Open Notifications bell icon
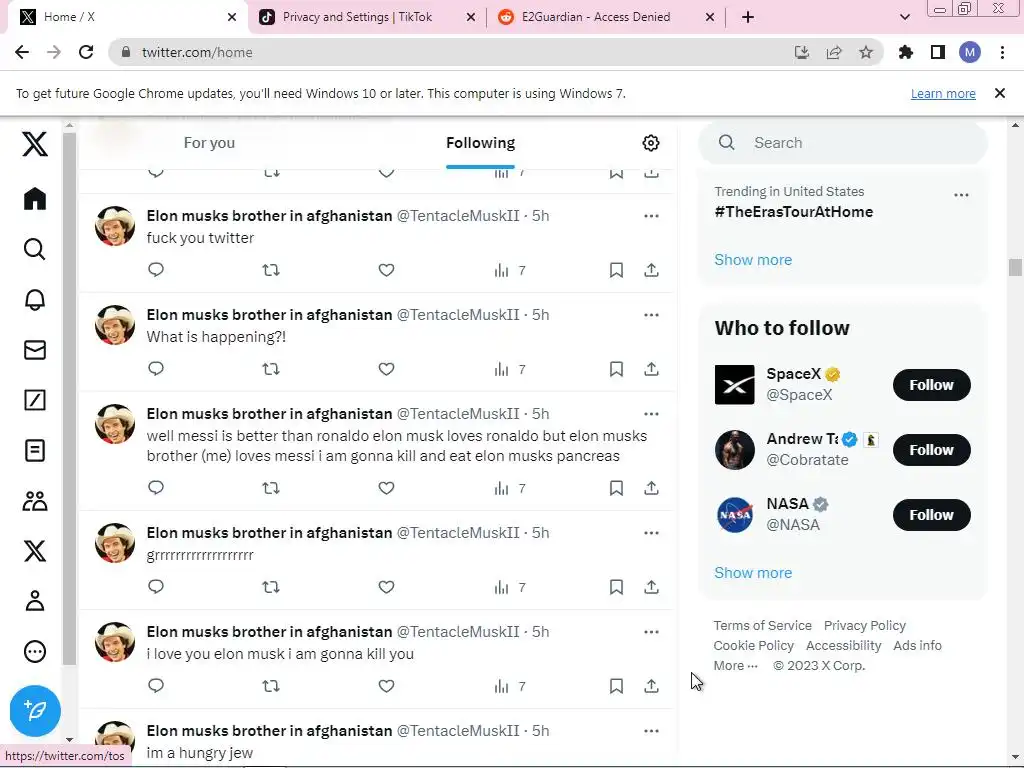Image resolution: width=1024 pixels, height=768 pixels. (x=35, y=299)
